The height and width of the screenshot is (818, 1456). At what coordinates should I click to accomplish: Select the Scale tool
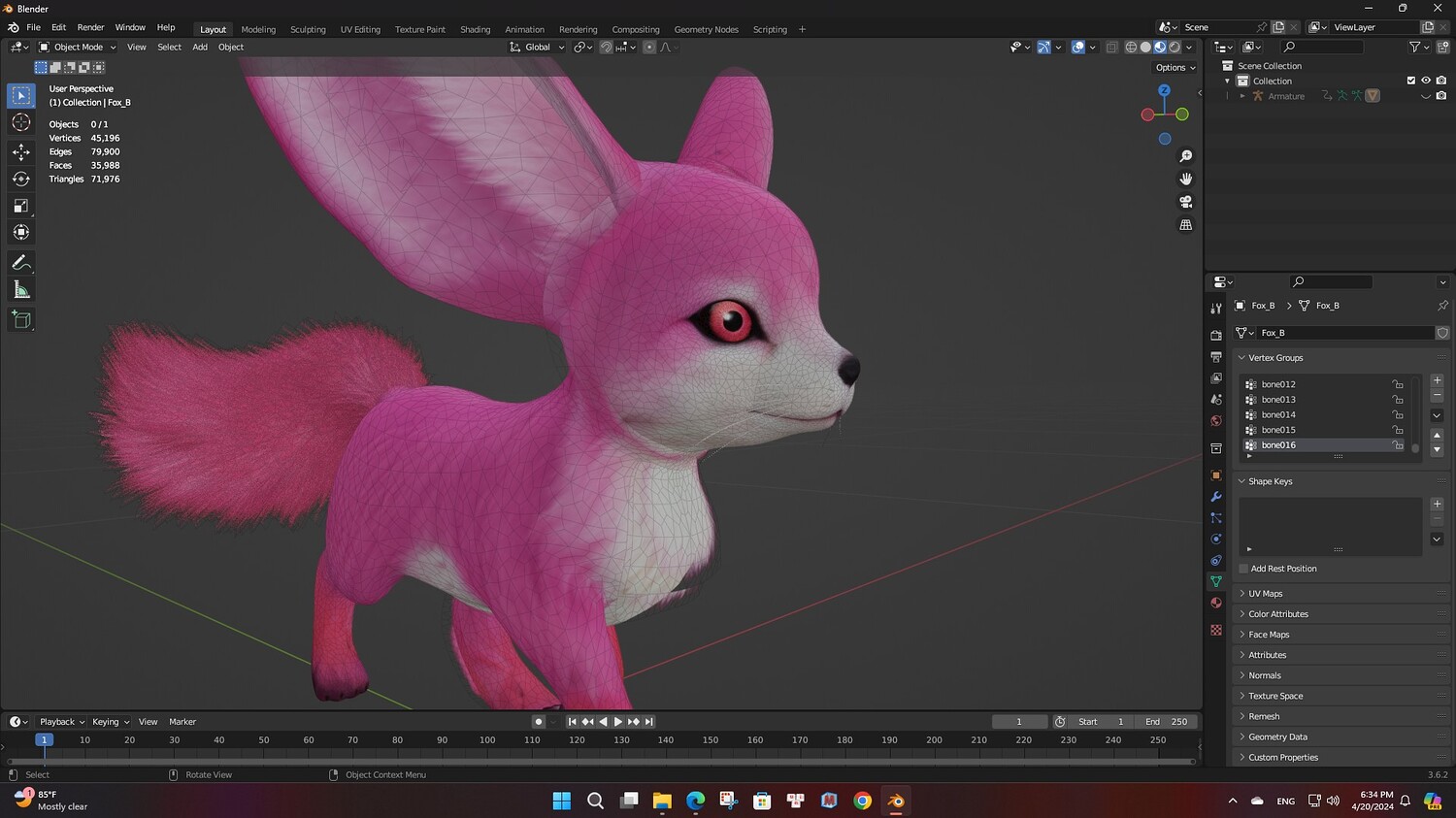pyautogui.click(x=20, y=206)
